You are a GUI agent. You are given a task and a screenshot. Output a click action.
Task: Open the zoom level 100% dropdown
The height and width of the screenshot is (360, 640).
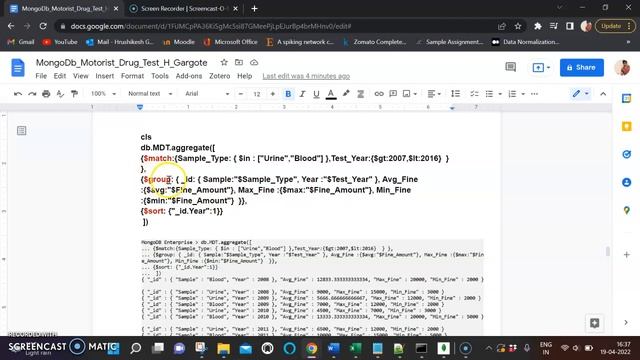tap(103, 94)
